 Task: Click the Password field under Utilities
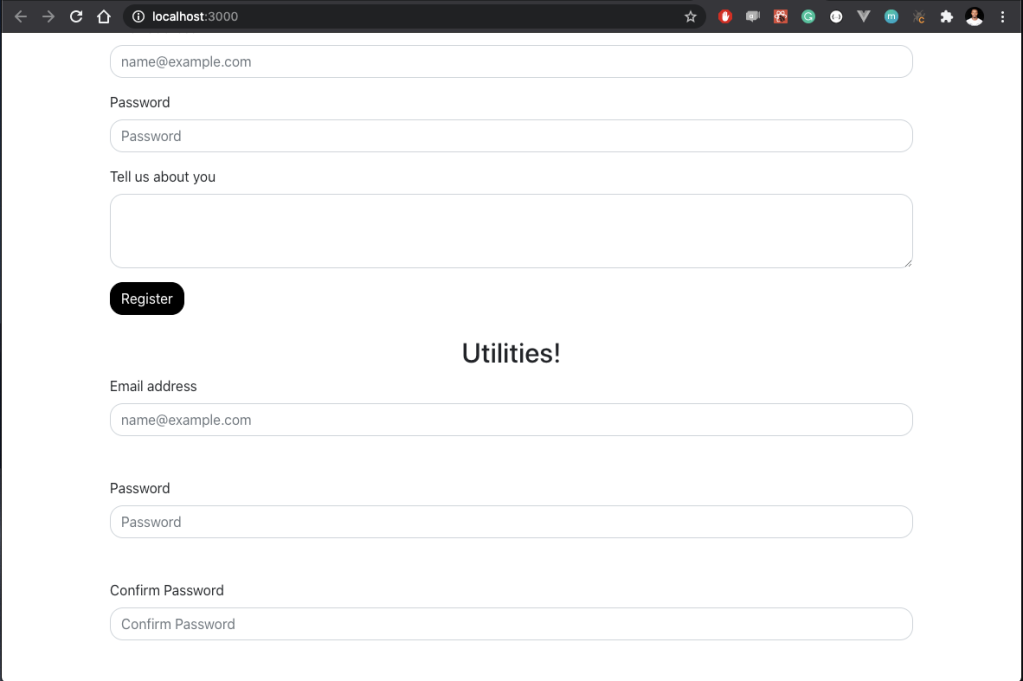tap(511, 521)
